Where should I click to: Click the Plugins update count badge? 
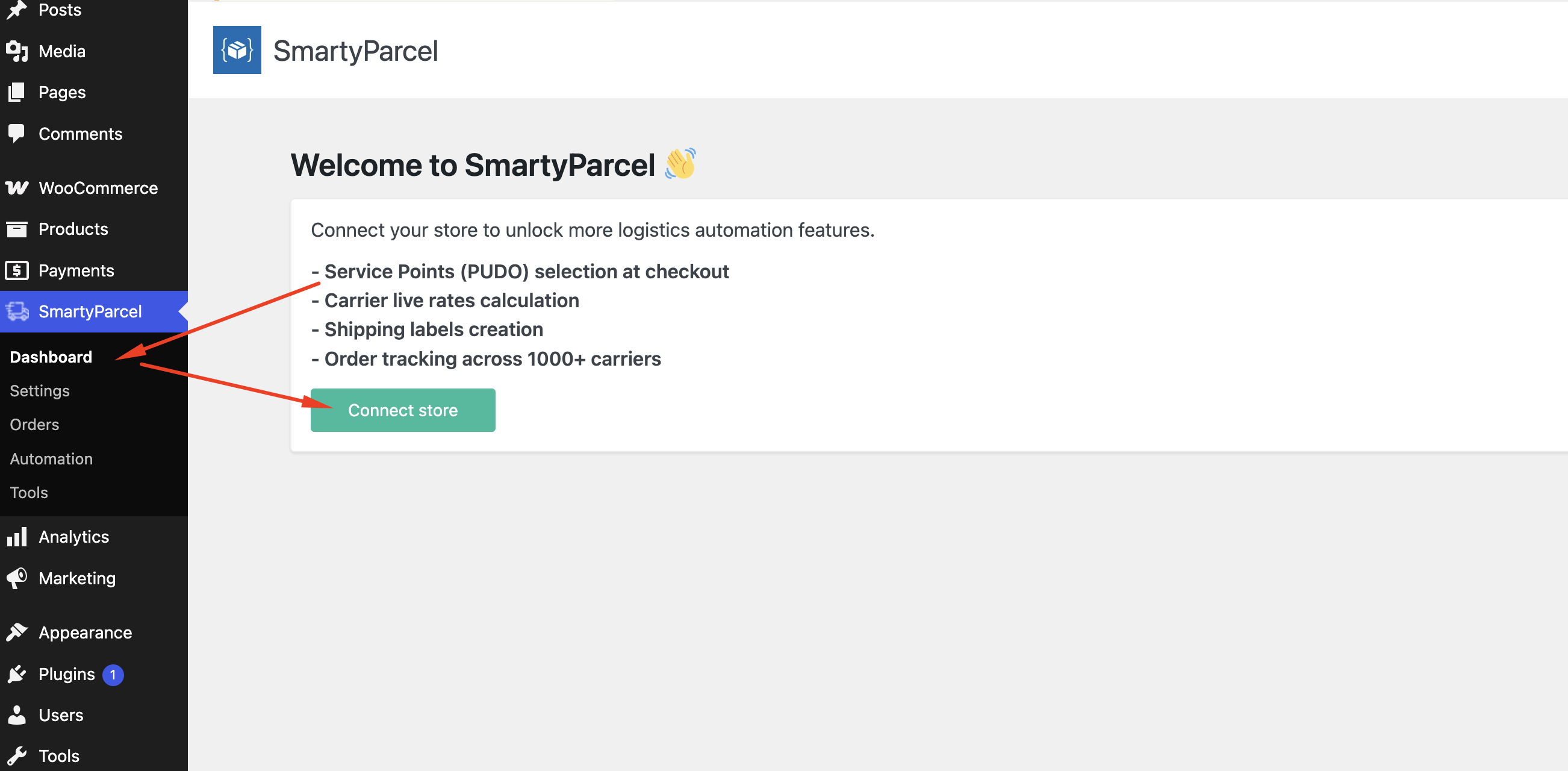point(113,674)
